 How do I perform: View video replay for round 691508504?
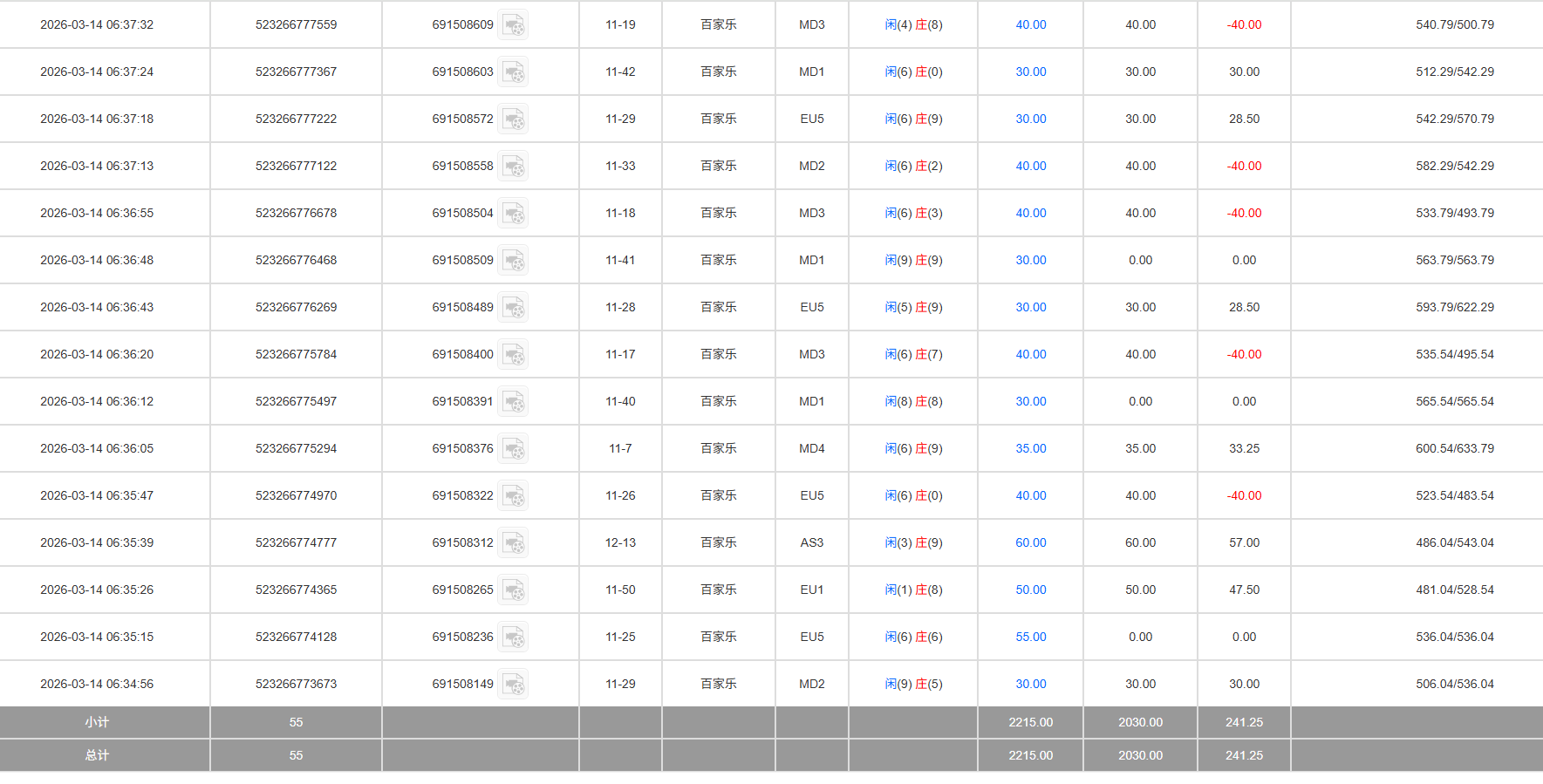pos(513,214)
